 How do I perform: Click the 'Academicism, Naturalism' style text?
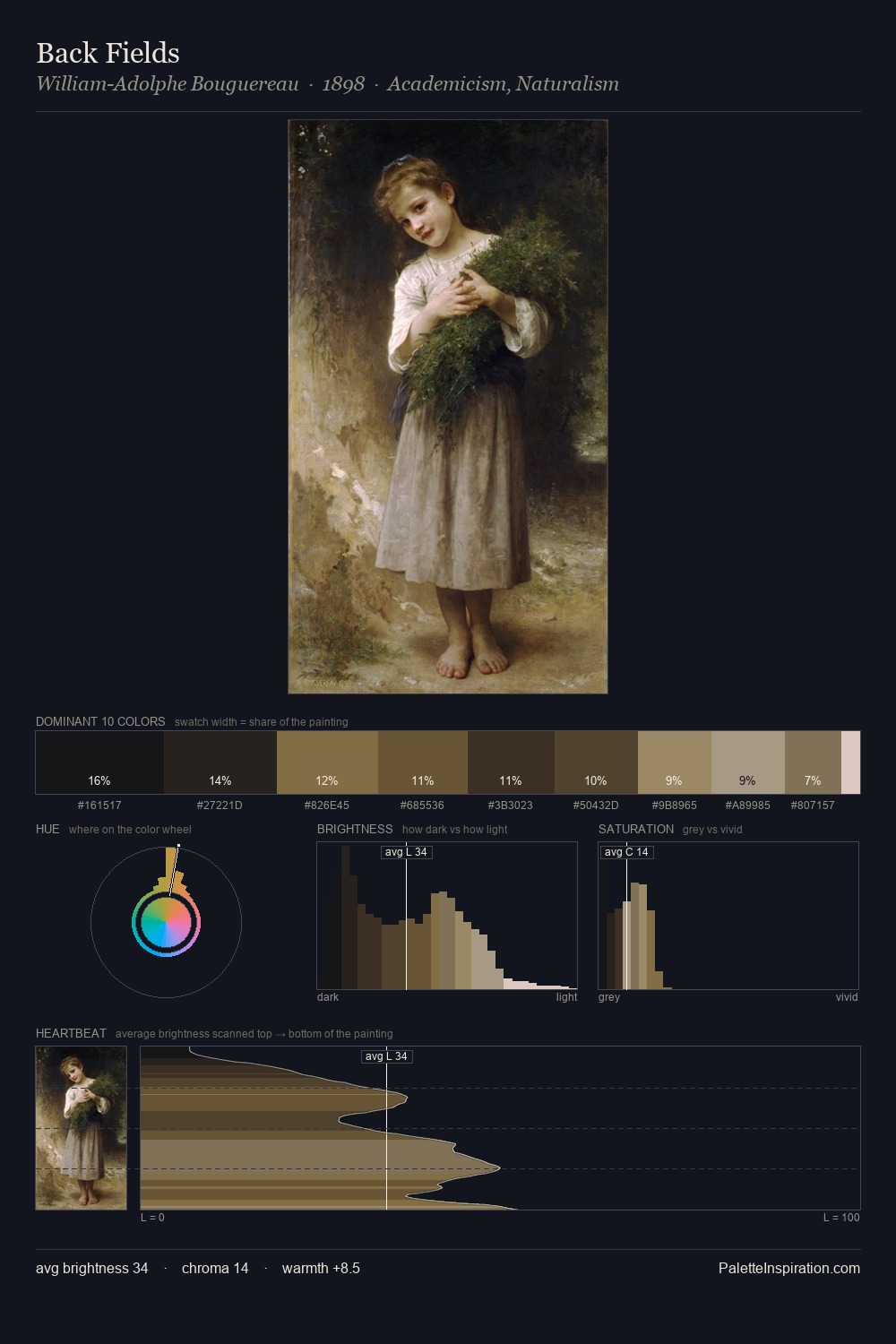coord(503,84)
